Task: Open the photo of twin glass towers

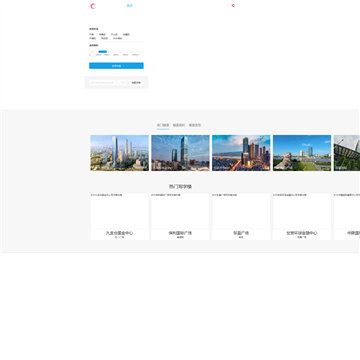Action: point(180,153)
